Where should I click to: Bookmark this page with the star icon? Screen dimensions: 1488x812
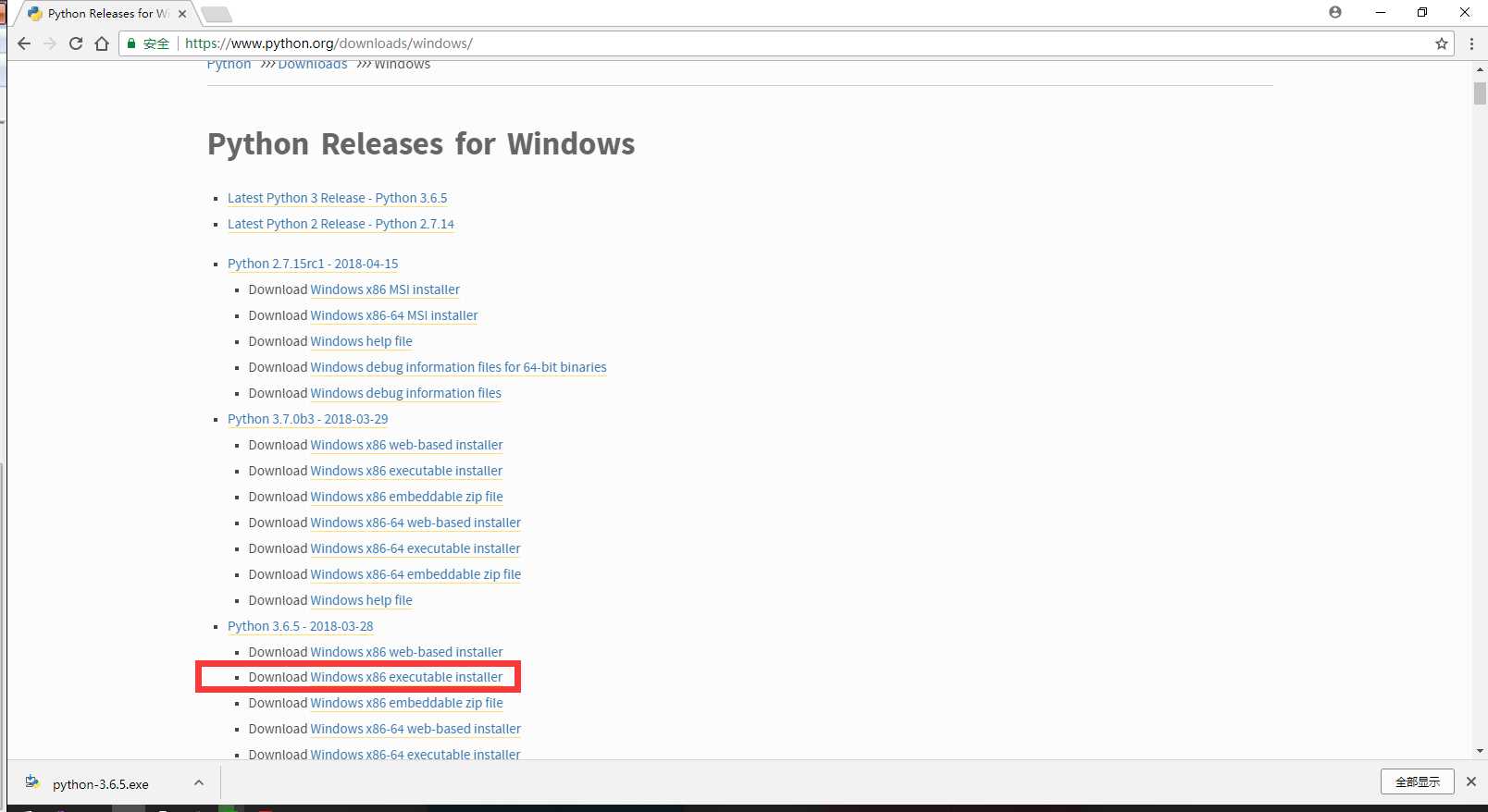pyautogui.click(x=1441, y=43)
